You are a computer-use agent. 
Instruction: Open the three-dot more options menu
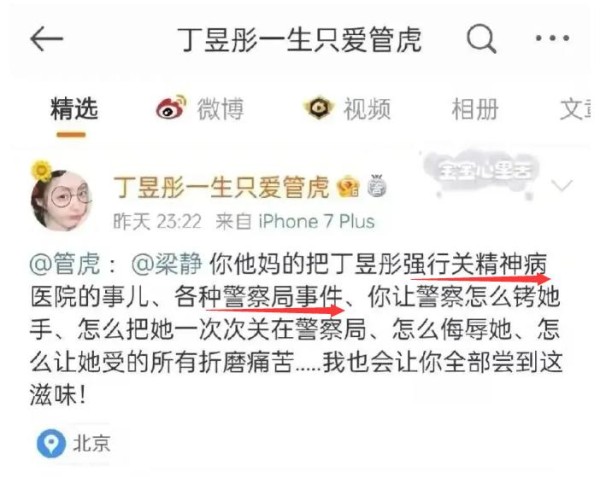(x=552, y=38)
